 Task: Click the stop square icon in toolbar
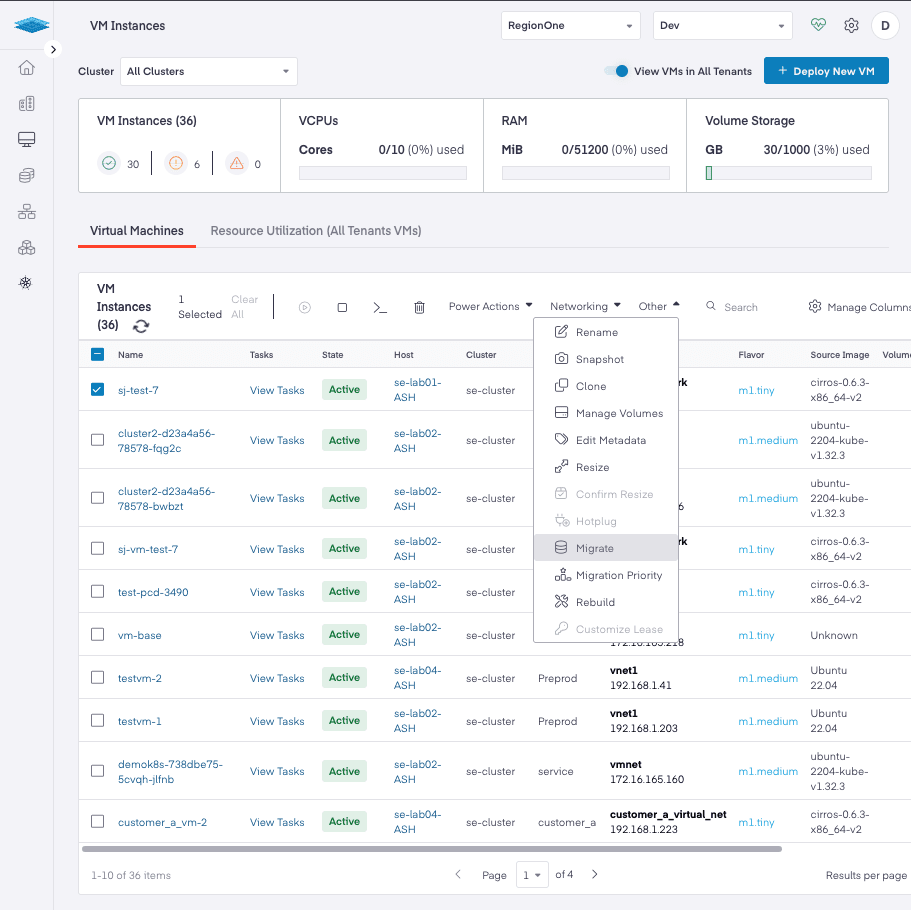click(x=342, y=307)
